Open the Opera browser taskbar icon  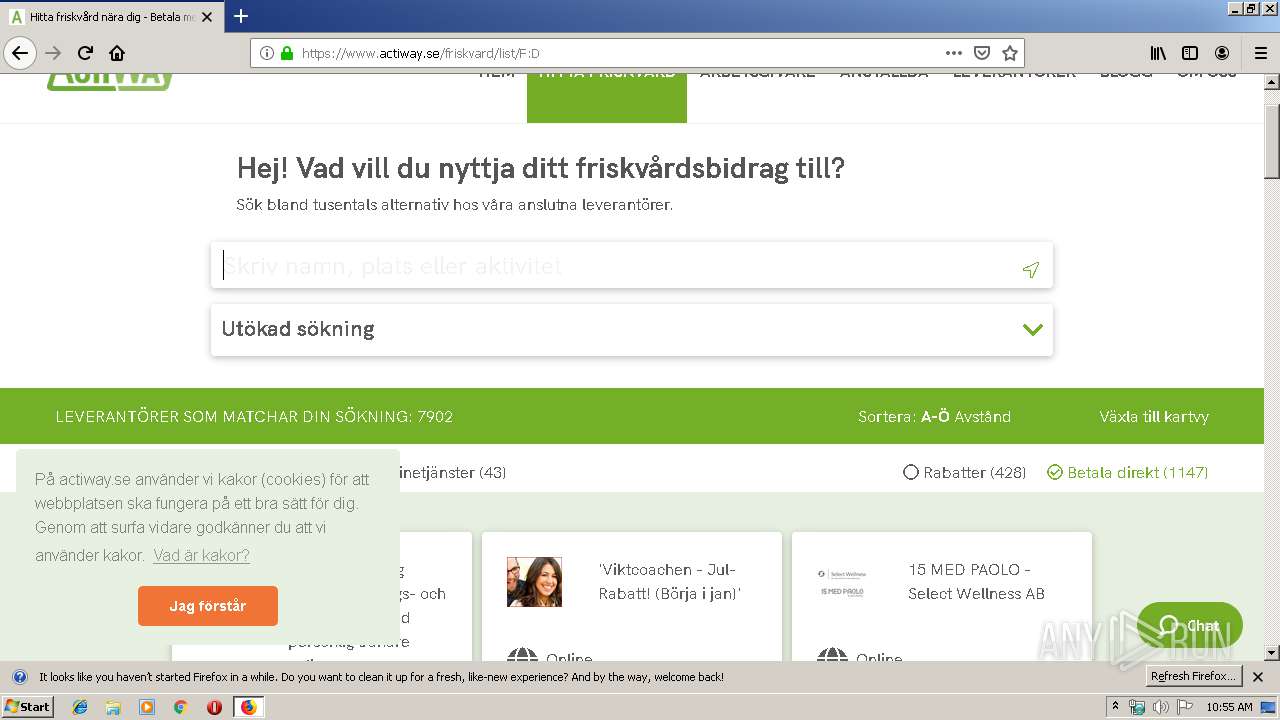pos(214,707)
